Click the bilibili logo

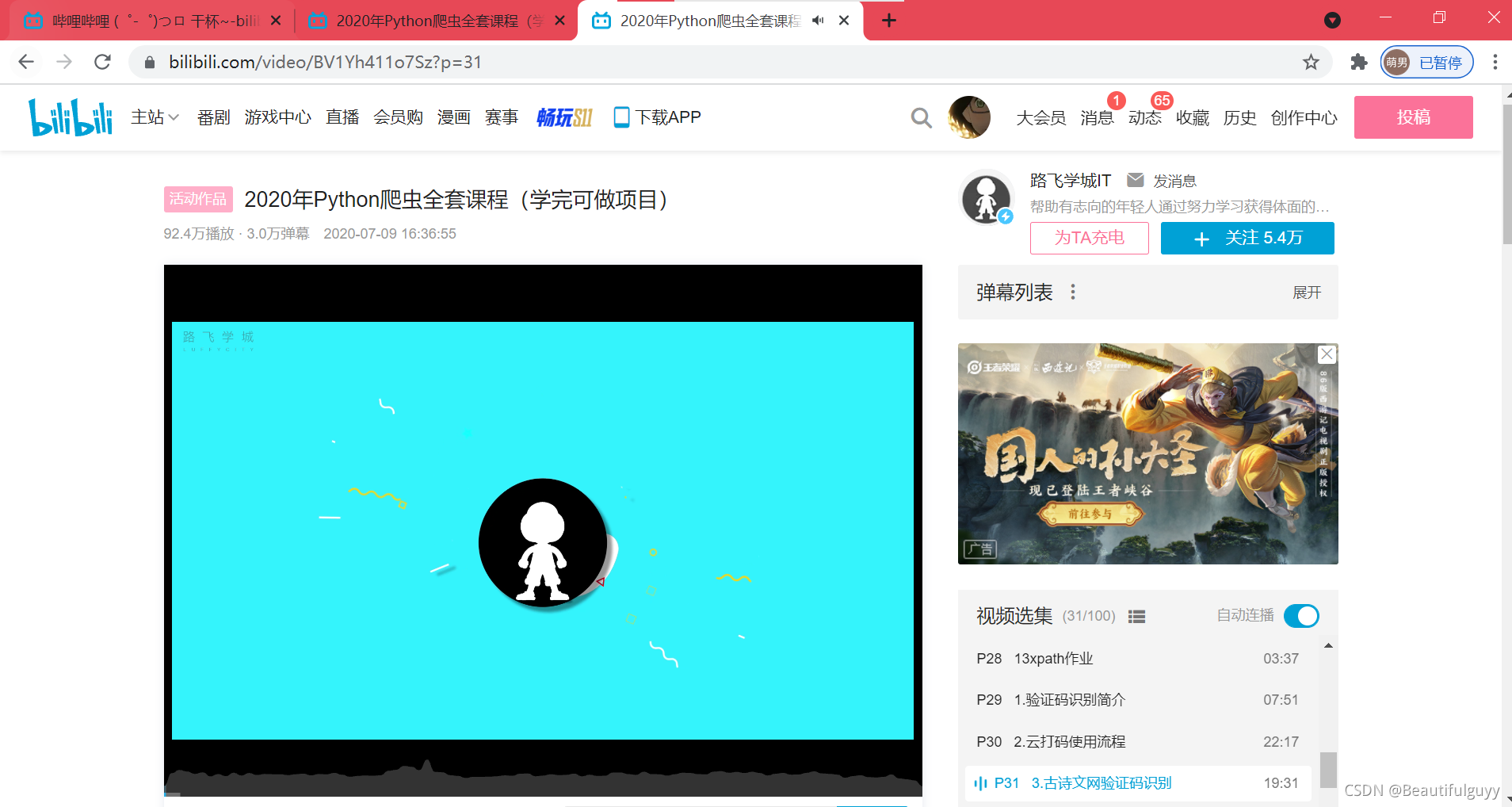tap(70, 117)
